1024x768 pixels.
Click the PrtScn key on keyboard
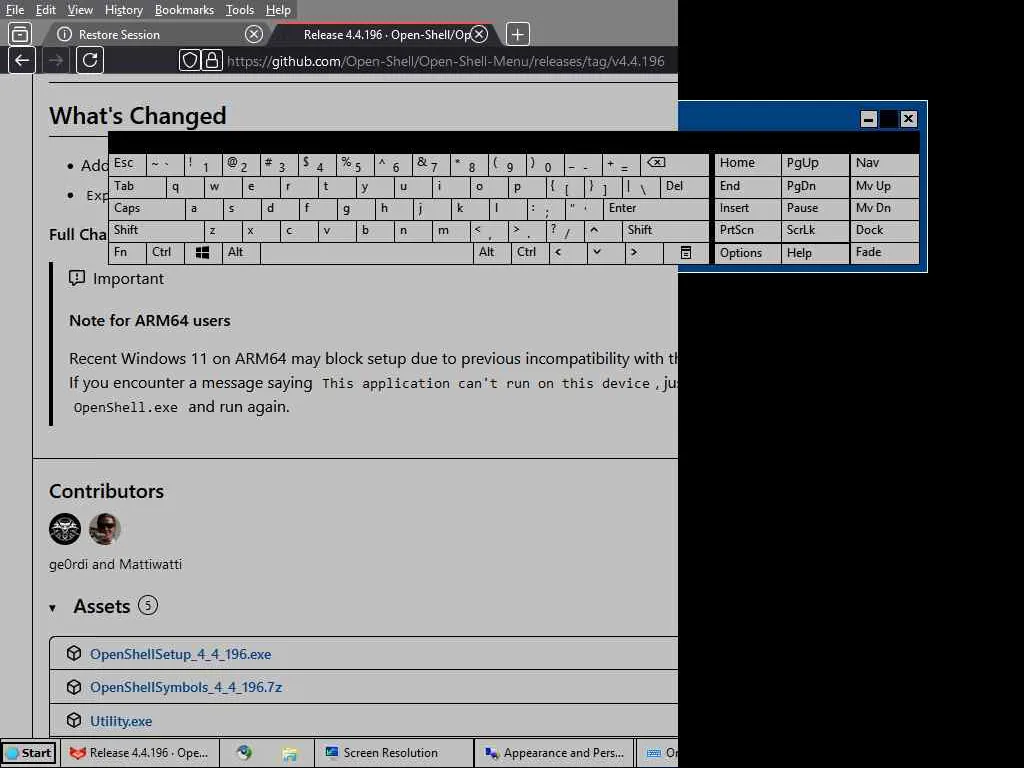[747, 231]
